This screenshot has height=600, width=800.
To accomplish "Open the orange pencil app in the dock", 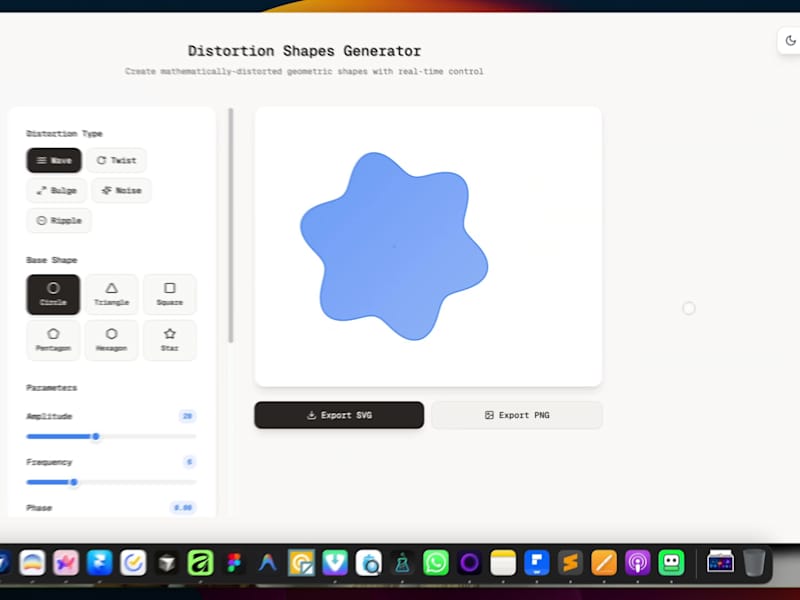I will coord(604,563).
